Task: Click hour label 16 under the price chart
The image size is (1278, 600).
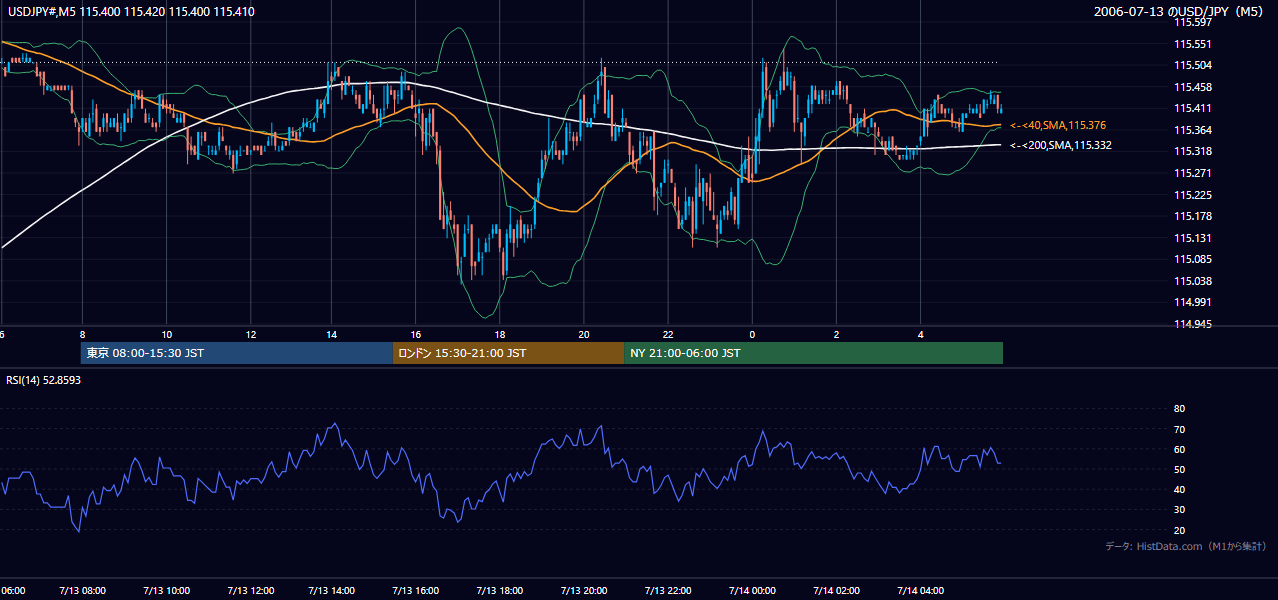Action: click(x=416, y=334)
